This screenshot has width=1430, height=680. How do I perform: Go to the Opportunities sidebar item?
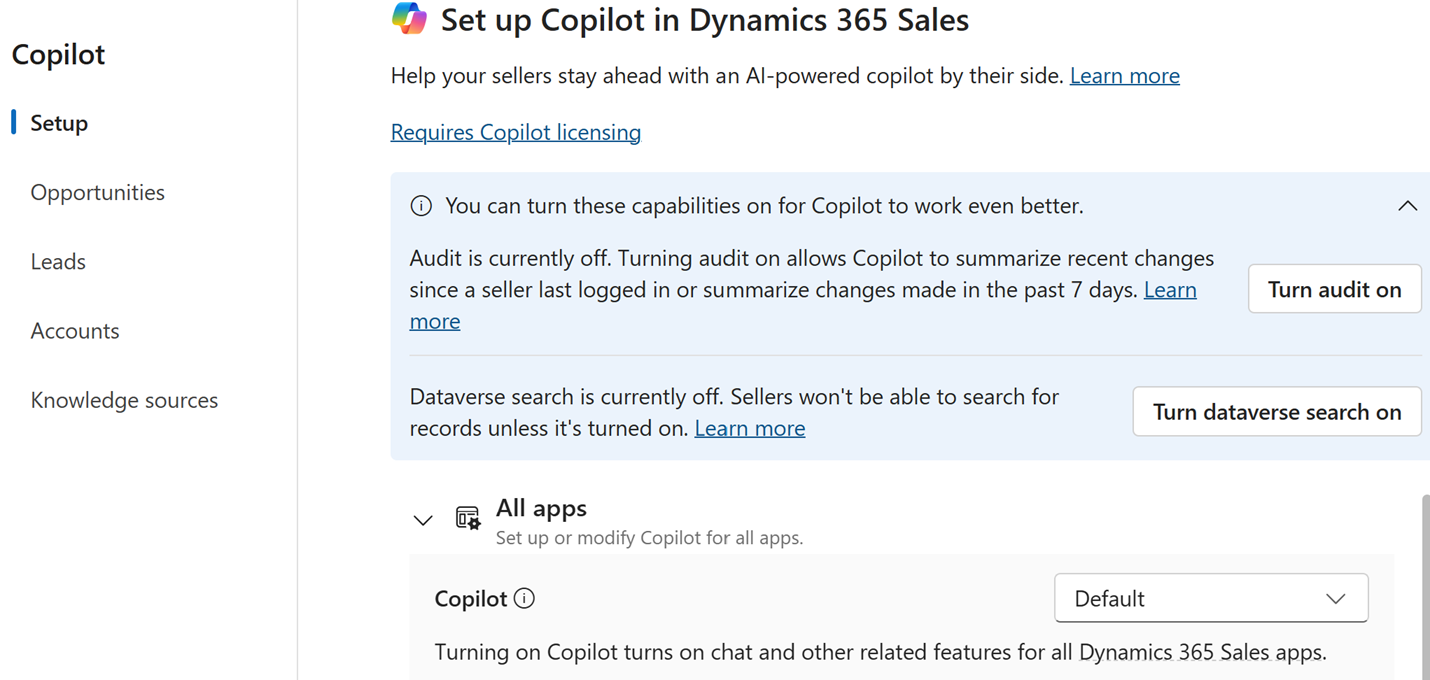point(97,192)
